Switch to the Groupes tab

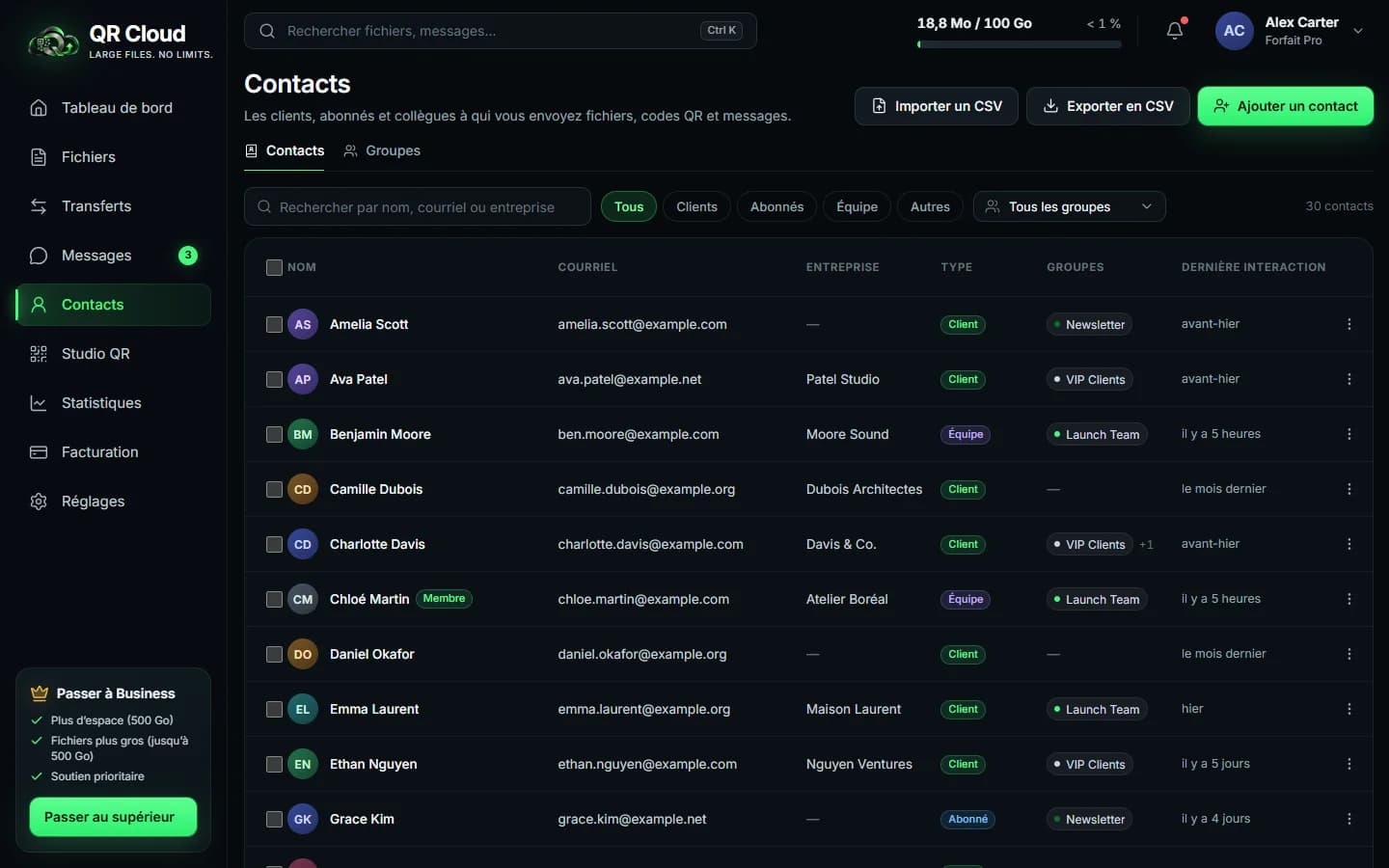382,150
